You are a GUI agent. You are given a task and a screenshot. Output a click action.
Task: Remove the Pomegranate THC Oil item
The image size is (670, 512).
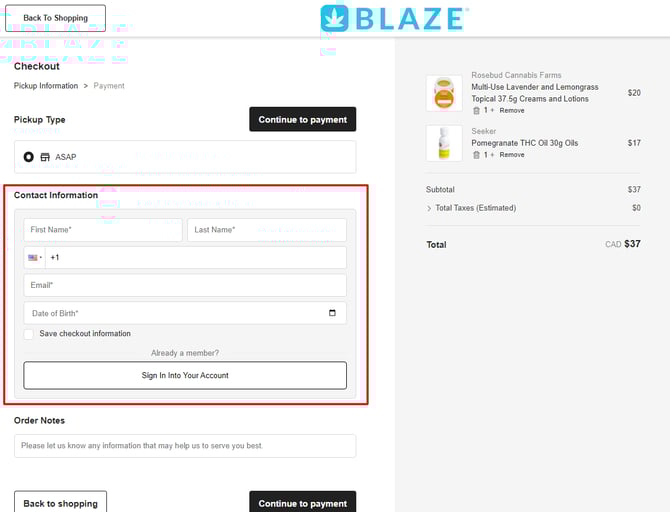pos(512,155)
